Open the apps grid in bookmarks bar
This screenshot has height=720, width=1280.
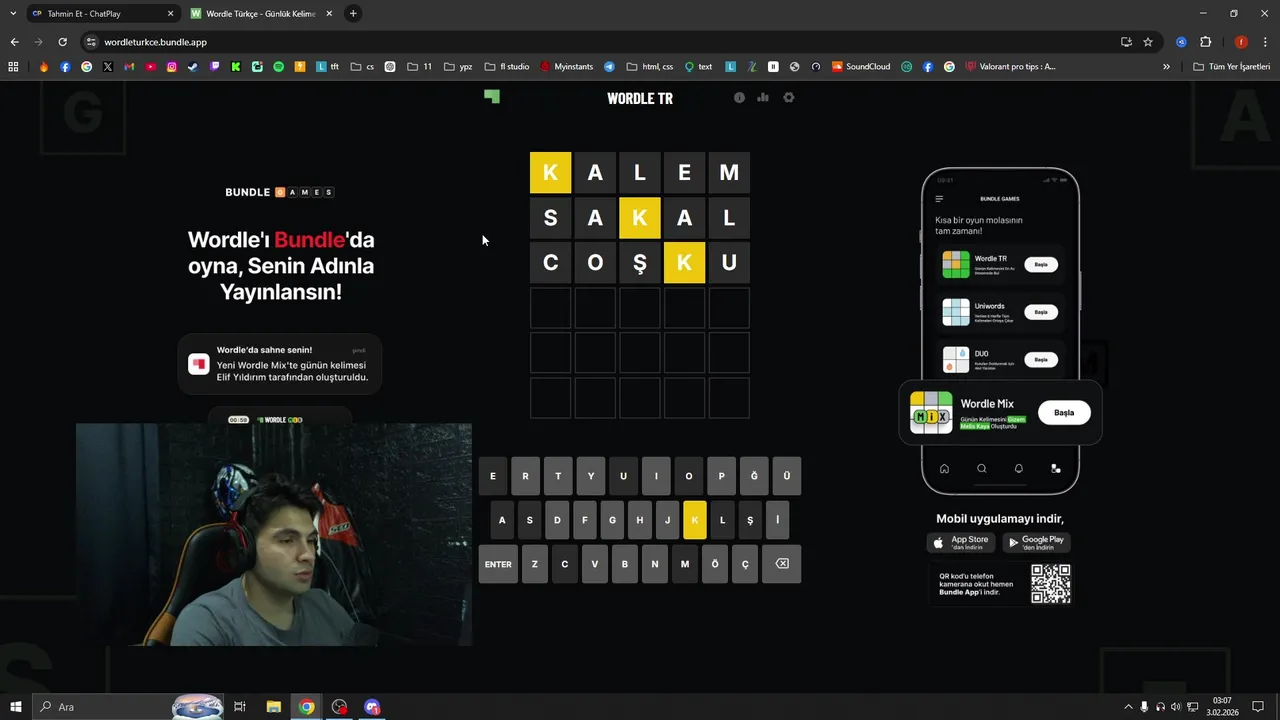click(13, 67)
